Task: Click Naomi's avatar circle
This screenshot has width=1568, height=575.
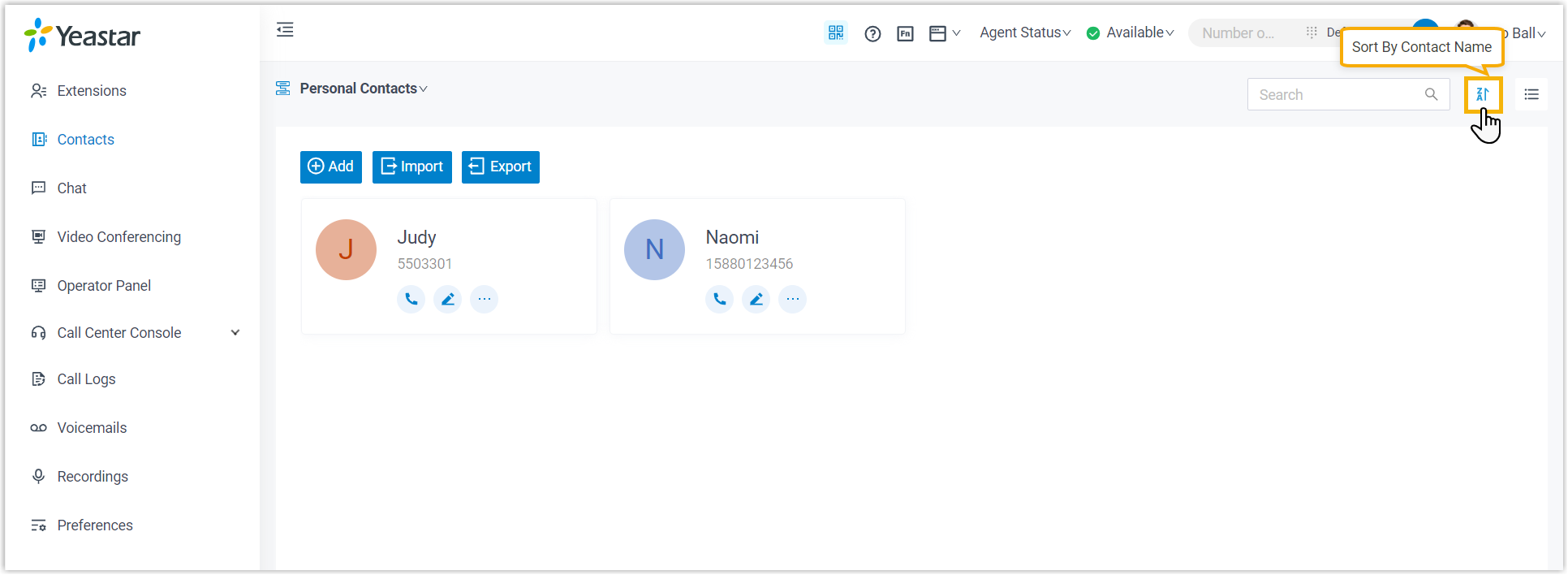Action: point(654,250)
